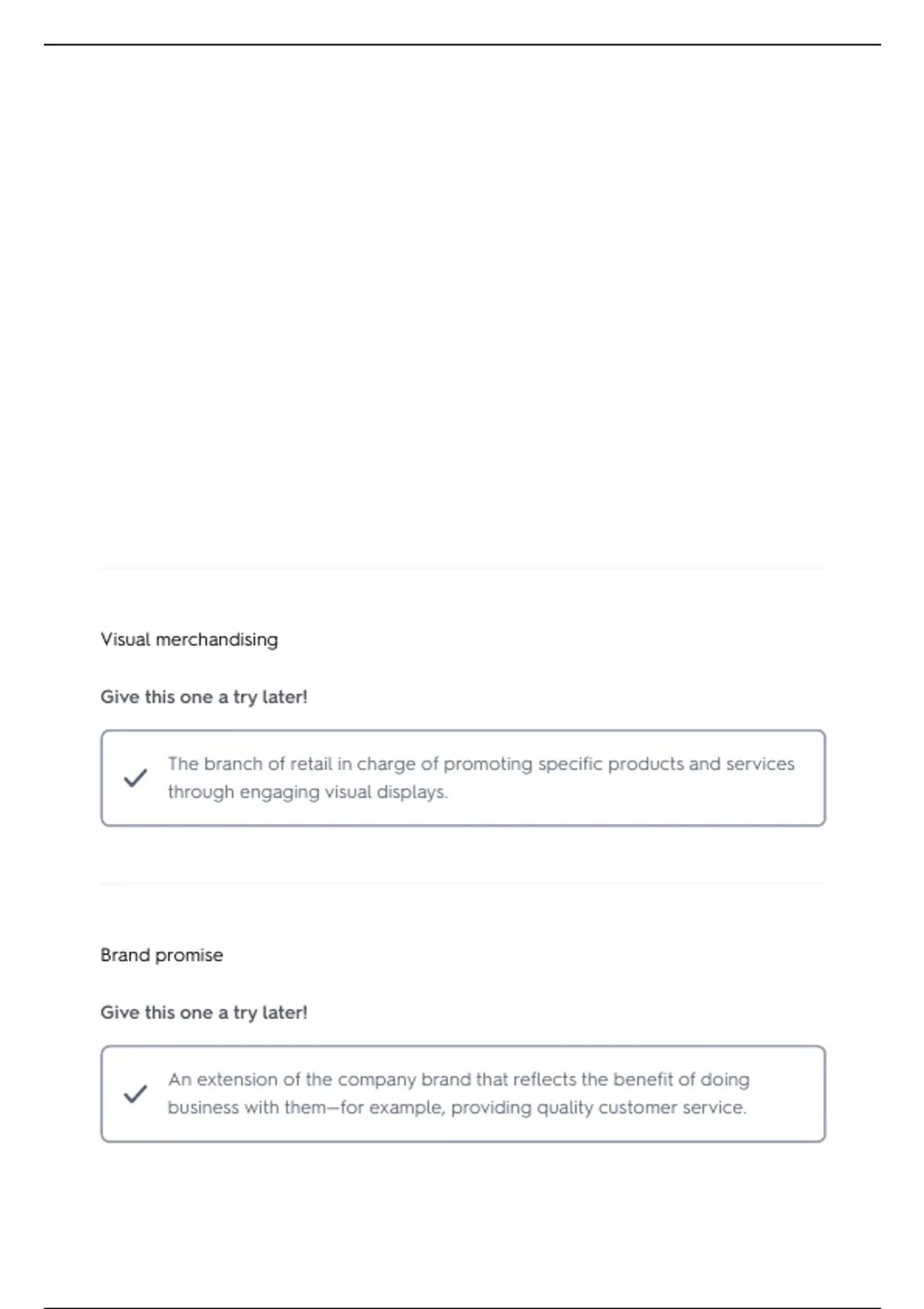Click the checkmark beside the Visual merchandising definition
924x1309 pixels.
(x=136, y=778)
